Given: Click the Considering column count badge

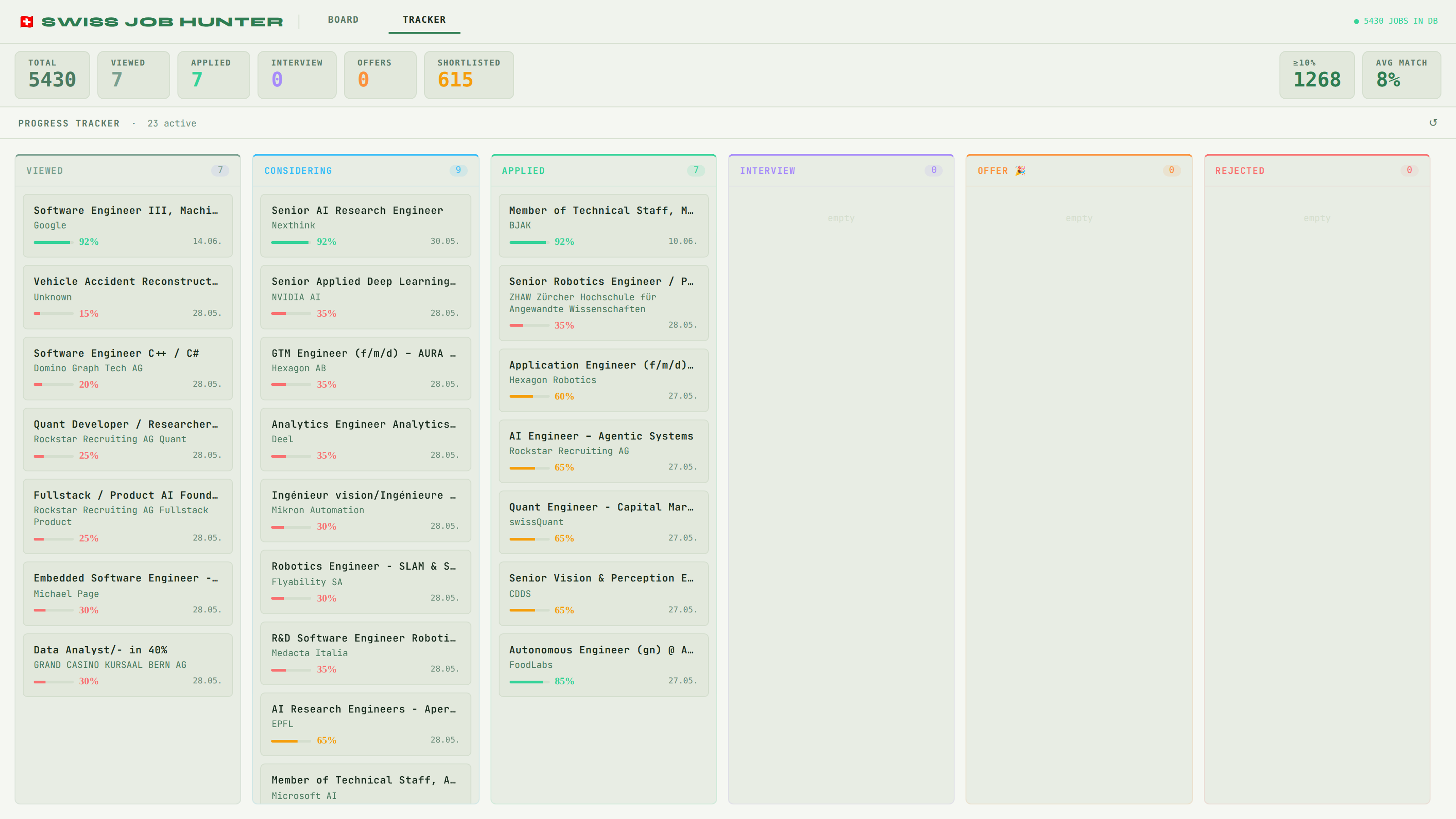Looking at the screenshot, I should 458,170.
